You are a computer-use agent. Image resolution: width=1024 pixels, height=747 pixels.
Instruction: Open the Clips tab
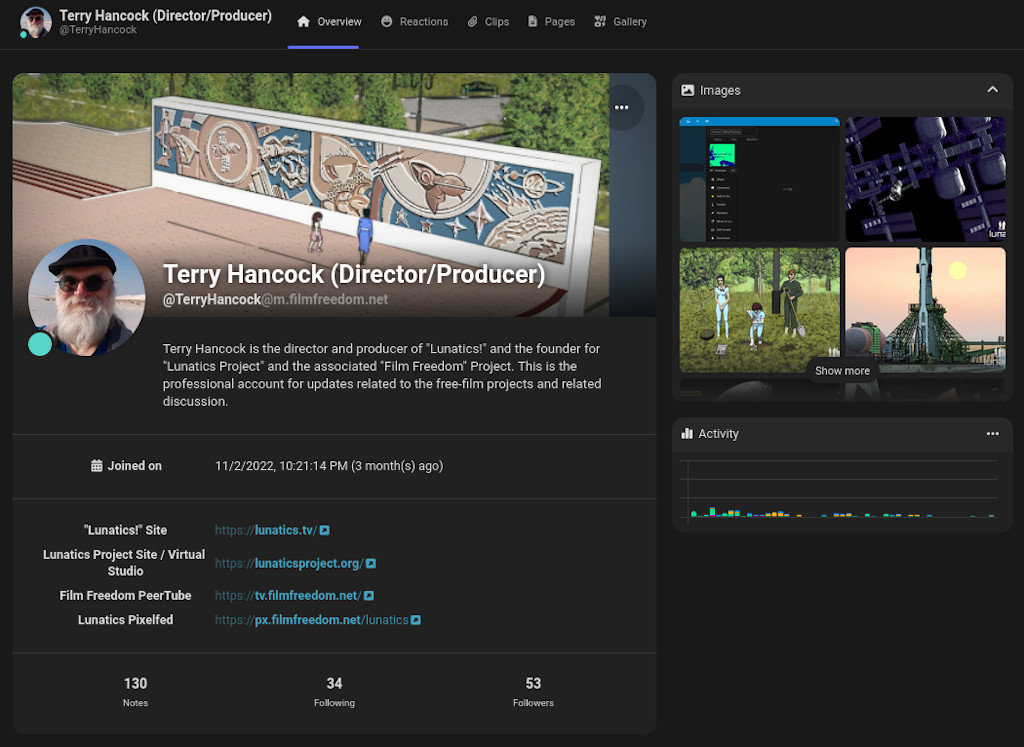[x=488, y=22]
